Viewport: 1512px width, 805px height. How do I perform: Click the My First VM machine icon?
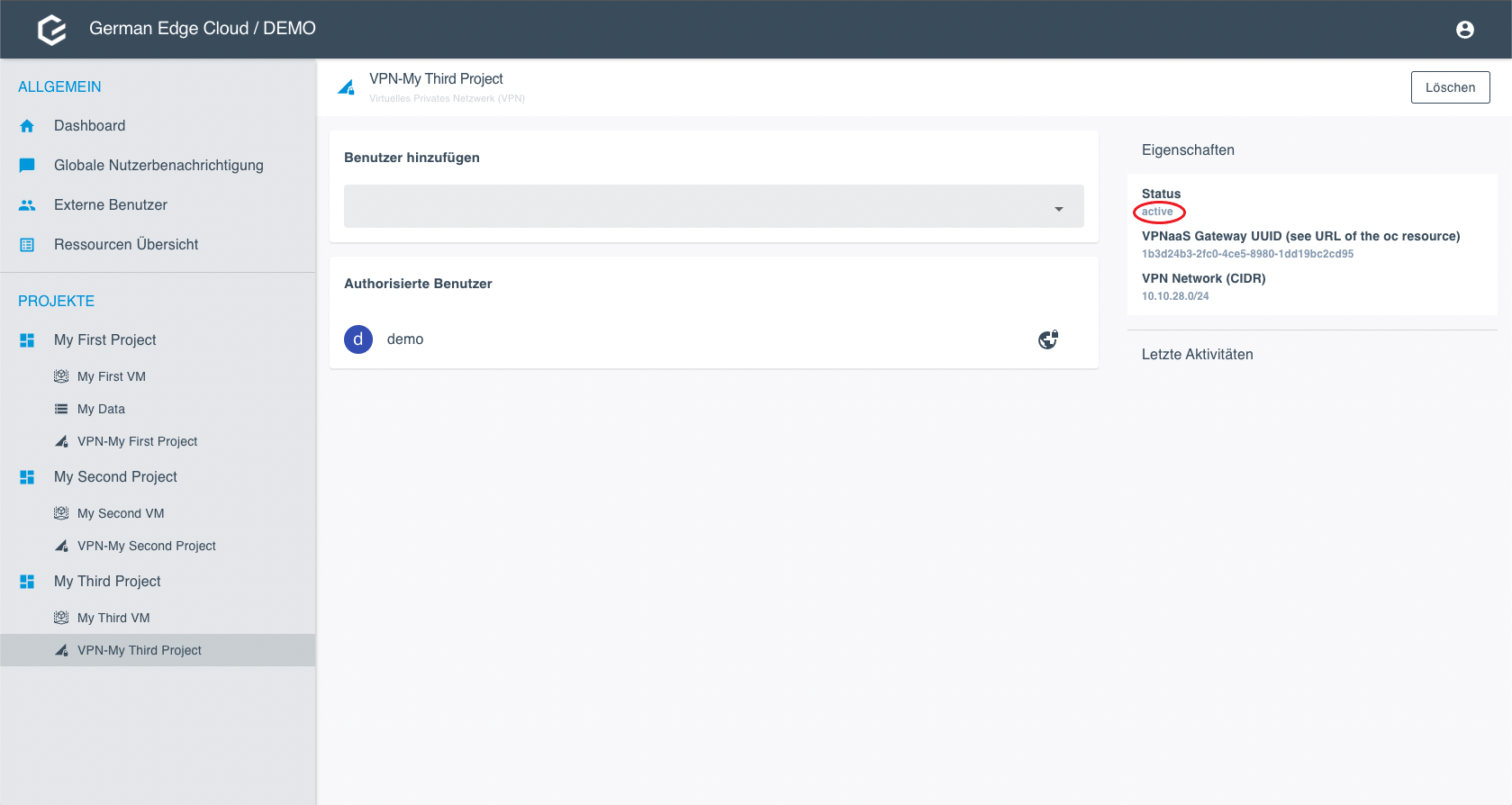coord(61,376)
